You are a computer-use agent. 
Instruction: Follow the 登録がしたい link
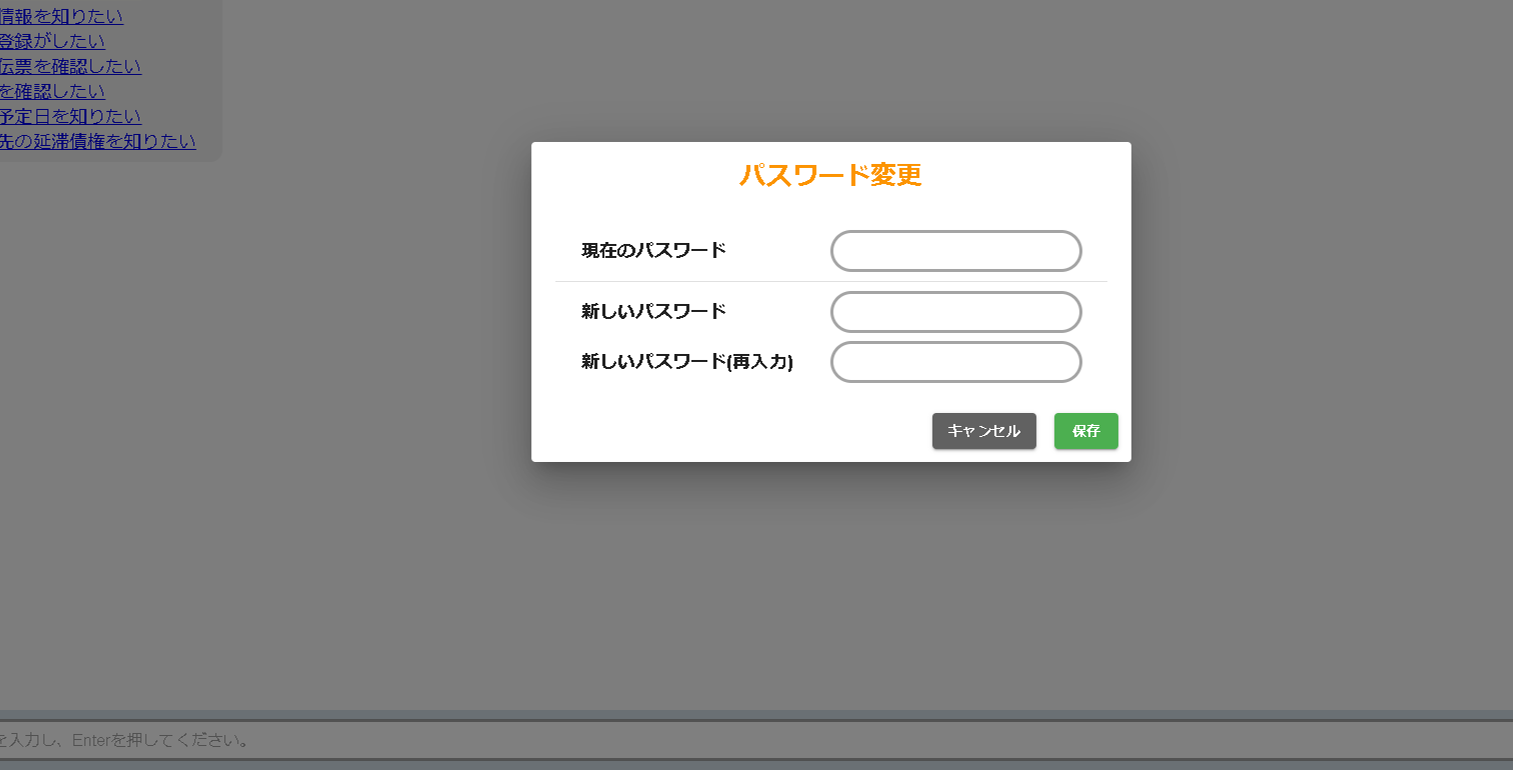(52, 41)
